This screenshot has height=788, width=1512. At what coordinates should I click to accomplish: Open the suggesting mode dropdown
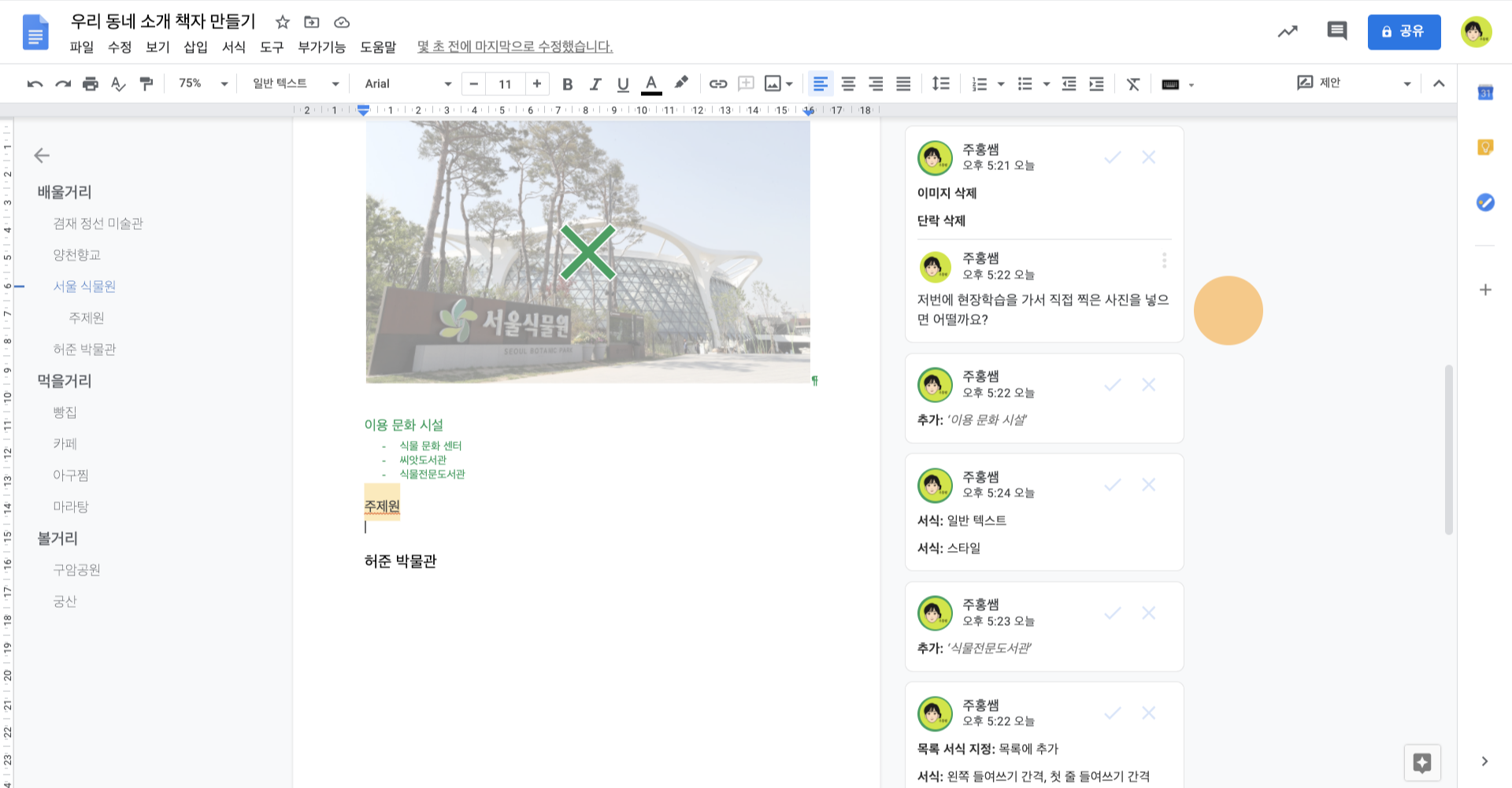click(1354, 83)
